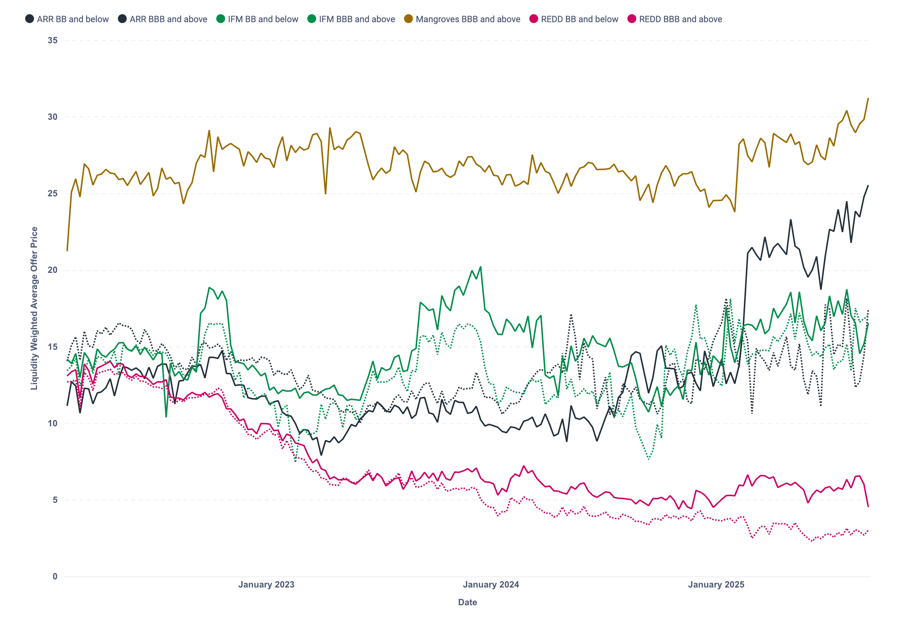The height and width of the screenshot is (623, 921).
Task: Show or hide 'IFM BBB and above' text
Action: click(x=358, y=19)
